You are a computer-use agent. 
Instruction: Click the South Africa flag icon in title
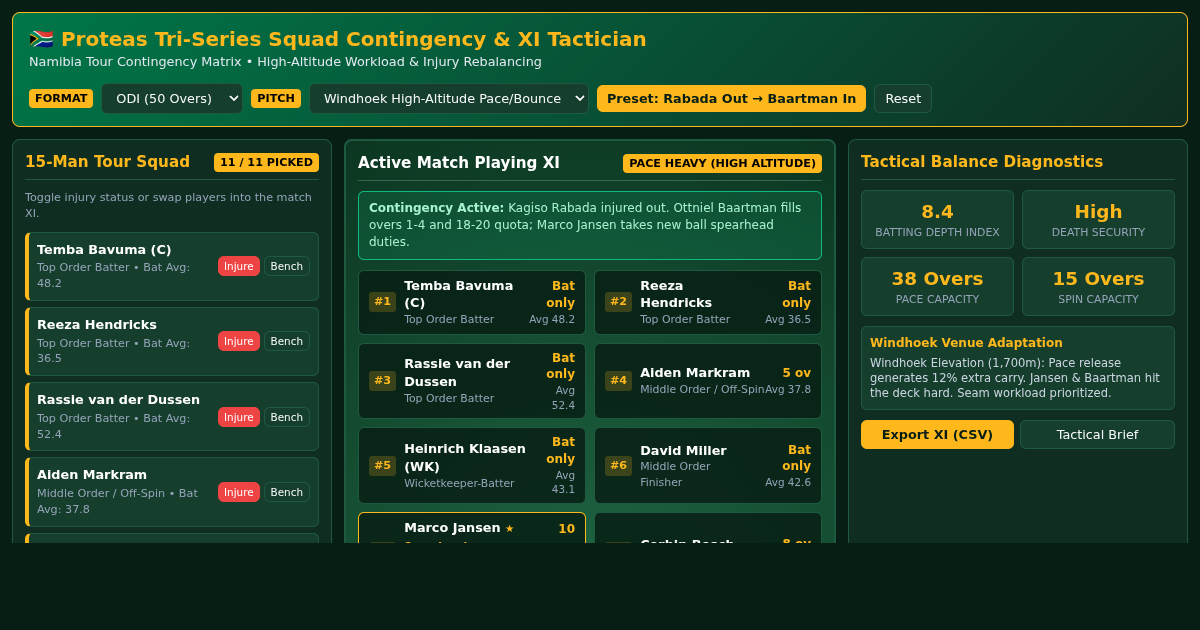pyautogui.click(x=41, y=39)
